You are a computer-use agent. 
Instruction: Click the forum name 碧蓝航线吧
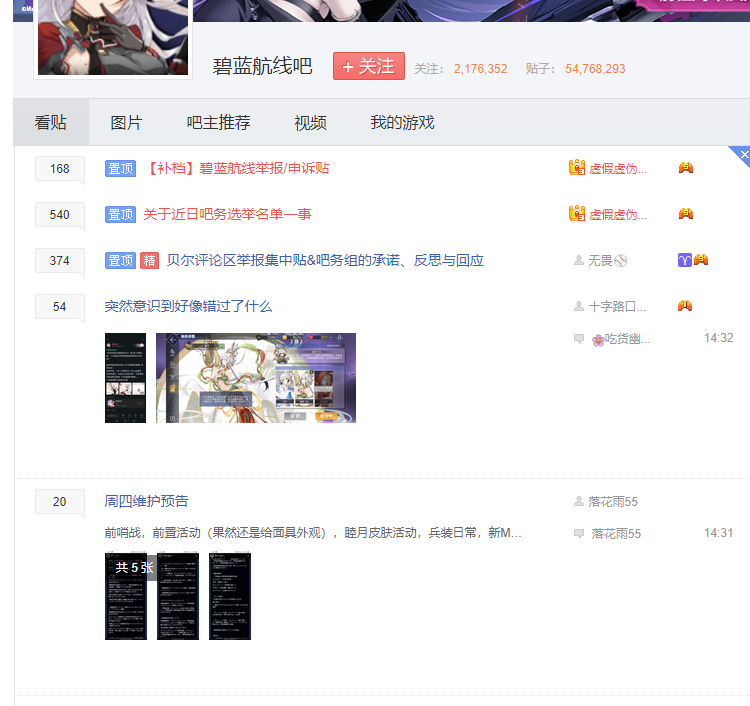coord(263,66)
